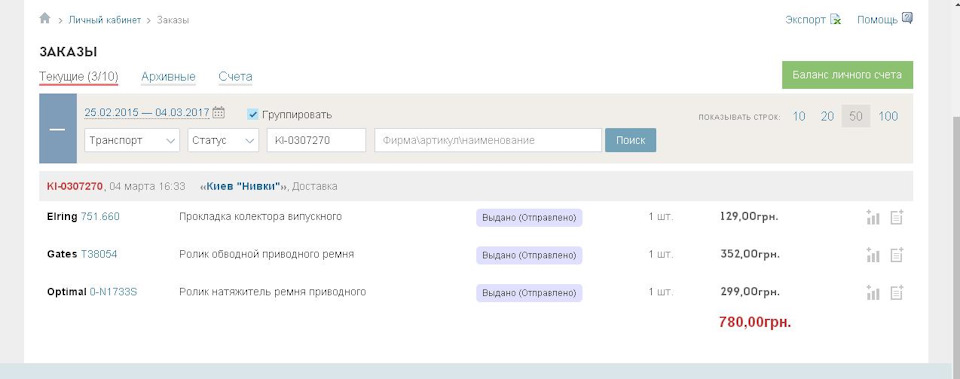This screenshot has width=960, height=379.
Task: Show 20 rows per page
Action: tap(827, 116)
